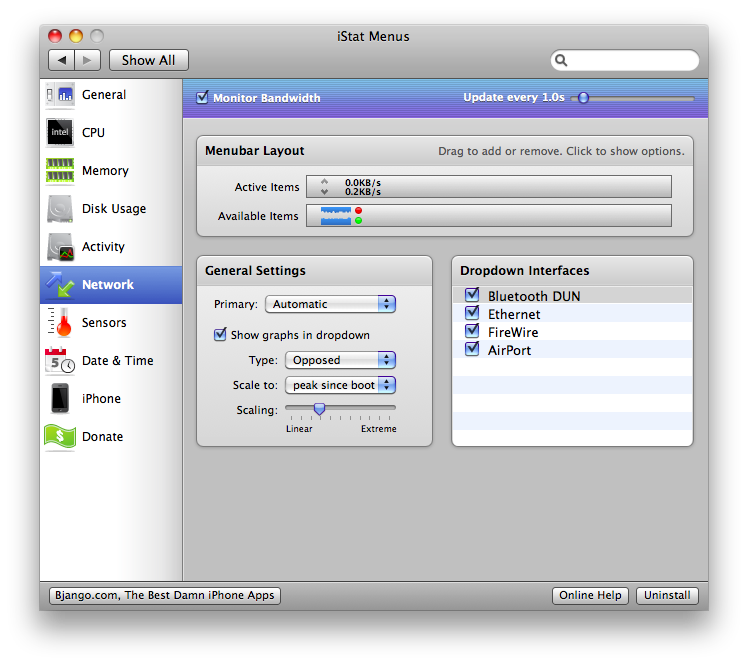Click the Activity label in sidebar

click(103, 247)
